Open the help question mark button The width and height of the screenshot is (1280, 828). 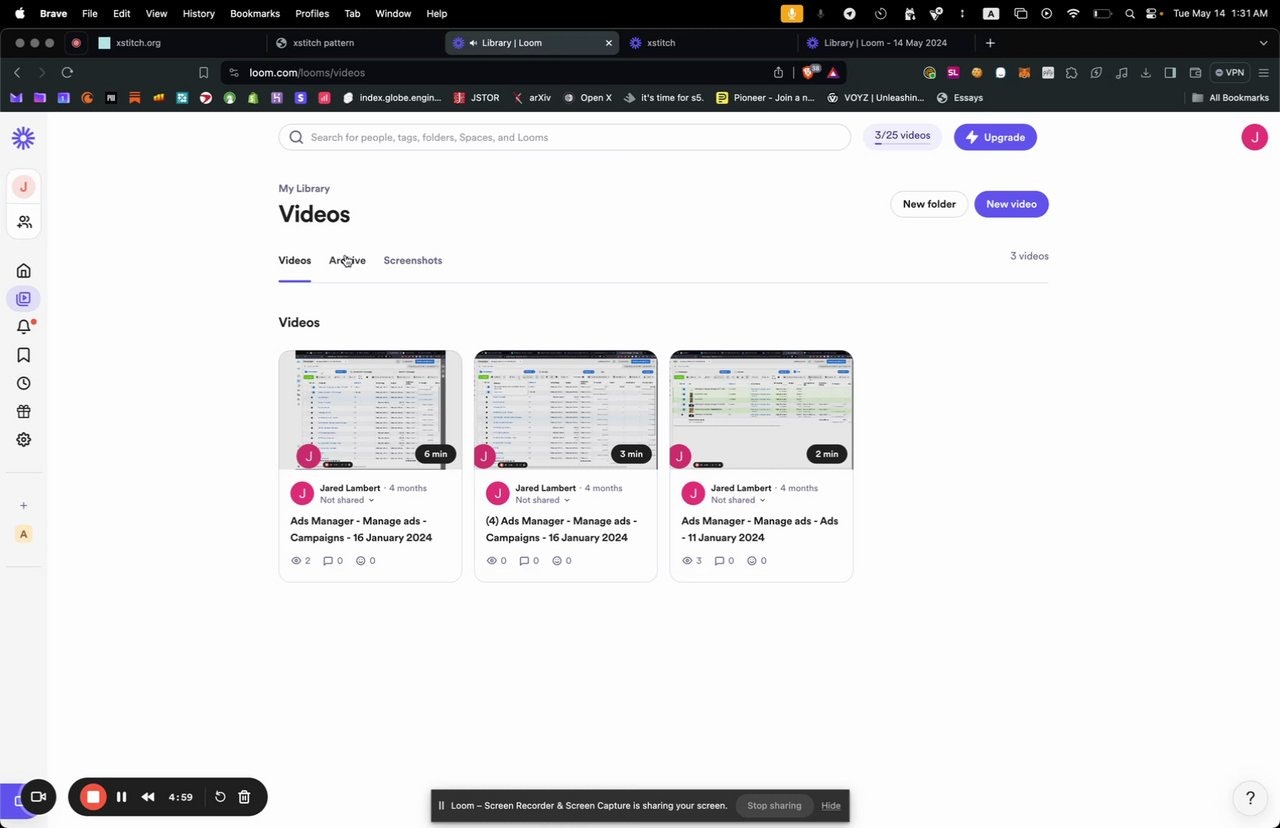(1249, 798)
